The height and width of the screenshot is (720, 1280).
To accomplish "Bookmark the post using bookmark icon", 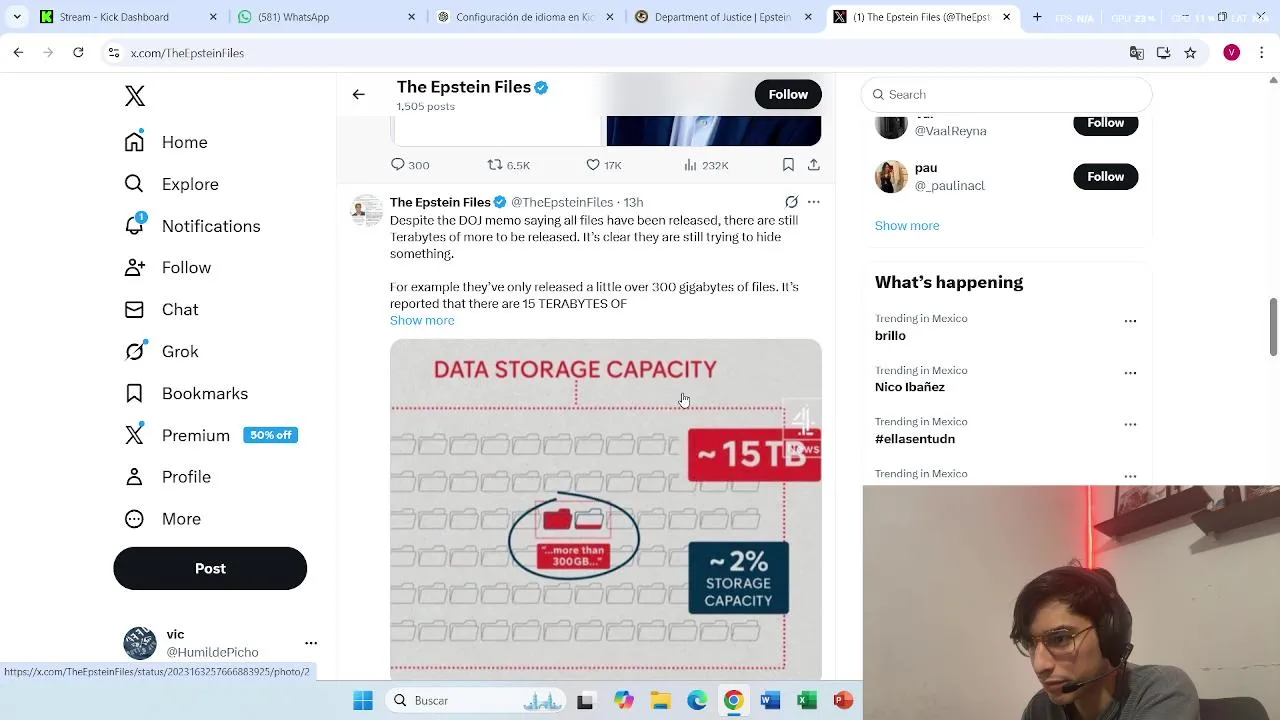I will click(788, 164).
